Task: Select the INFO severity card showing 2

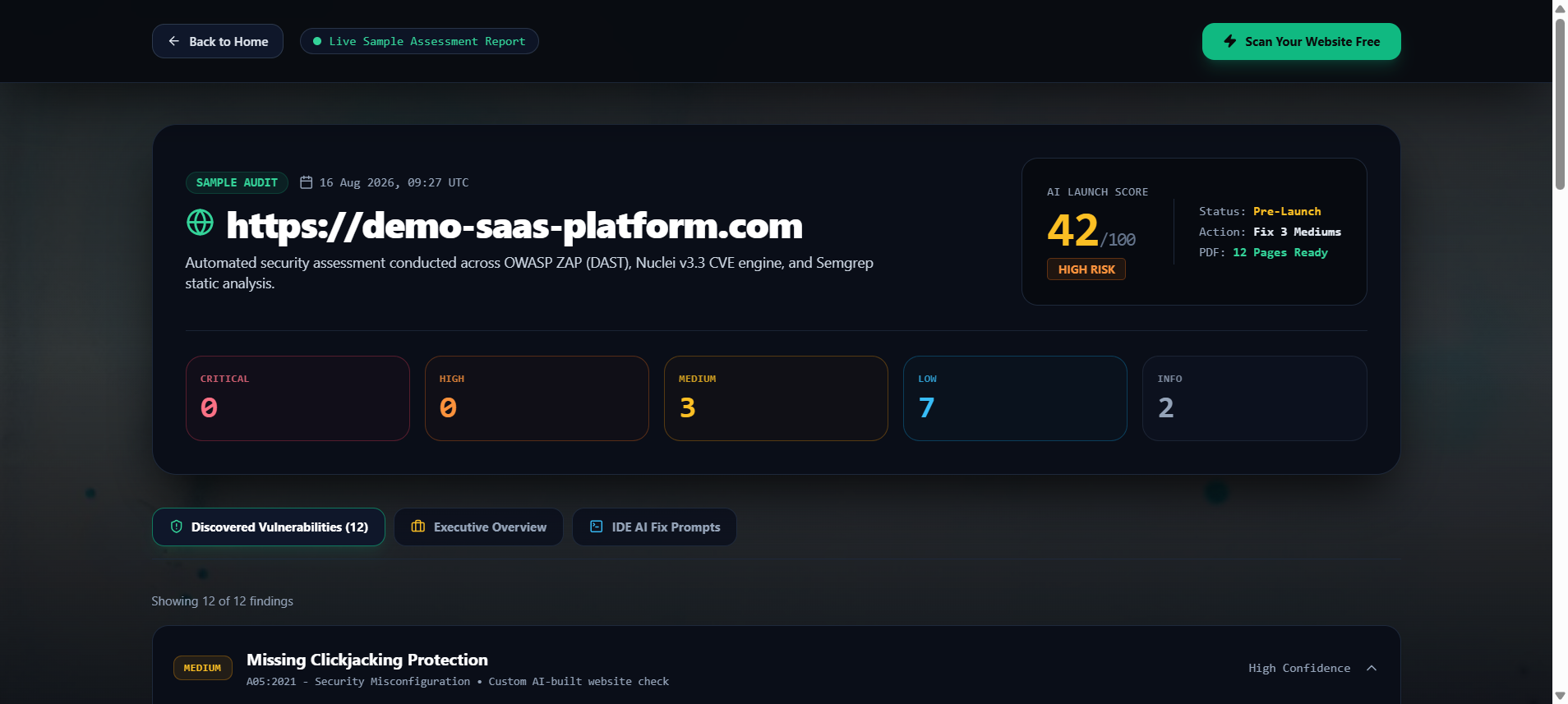Action: (x=1254, y=398)
